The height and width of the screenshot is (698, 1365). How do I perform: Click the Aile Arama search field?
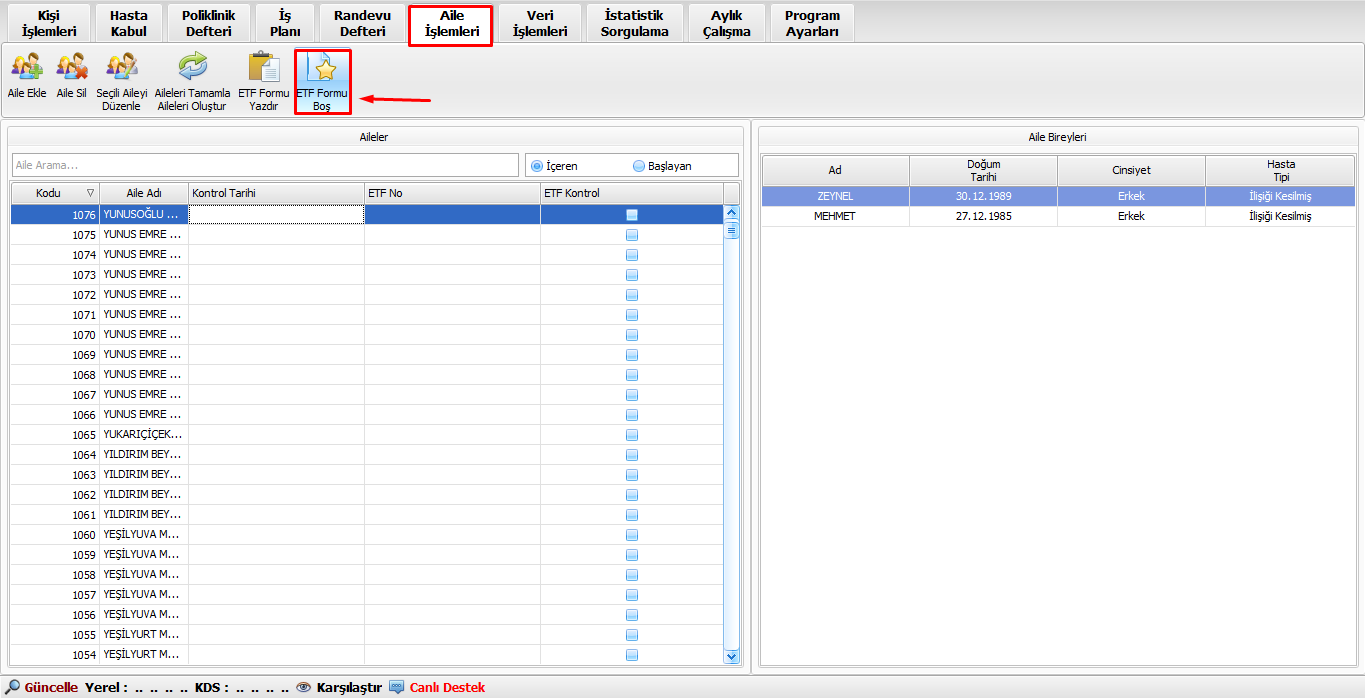tap(265, 165)
